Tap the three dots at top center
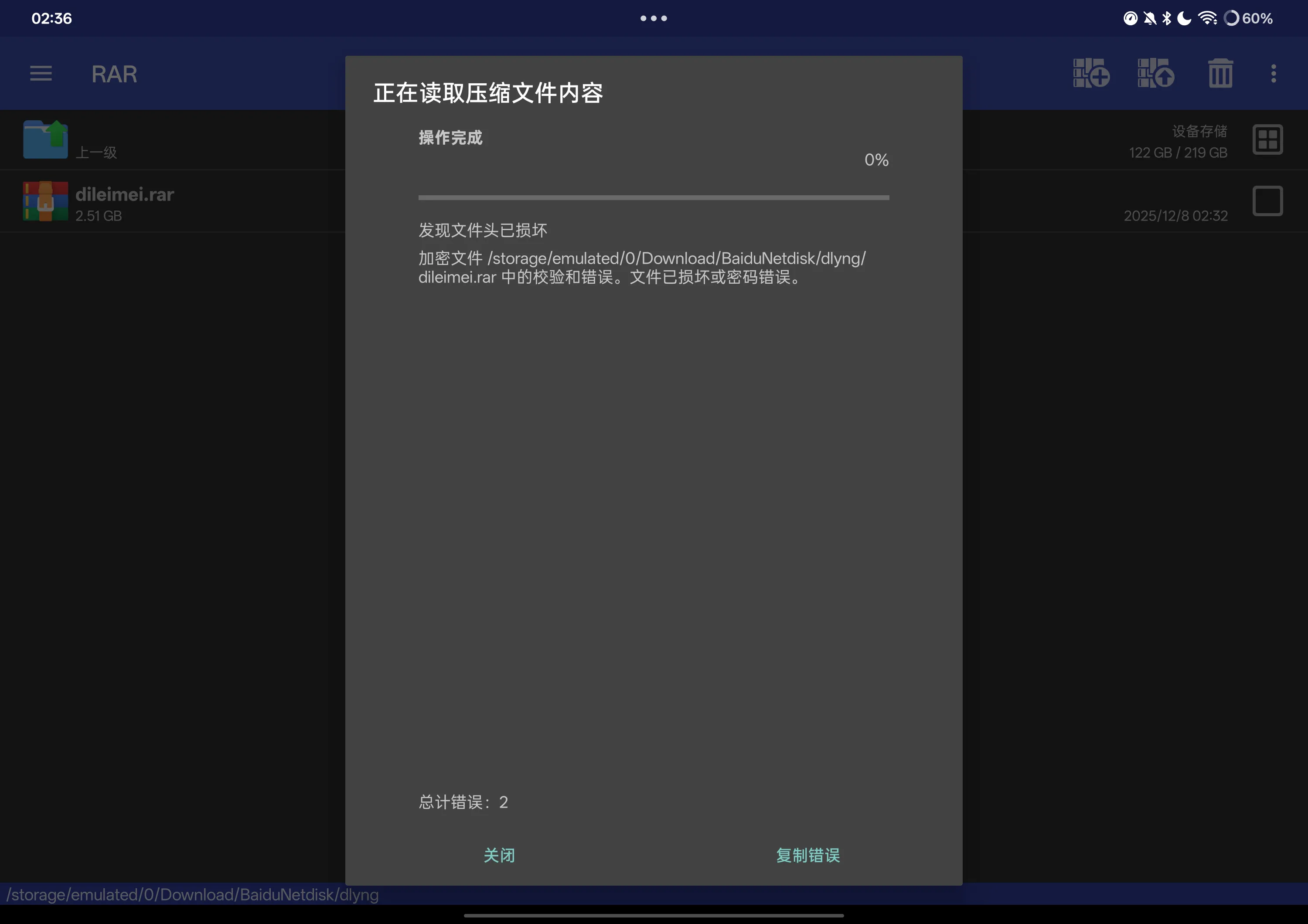 (654, 18)
